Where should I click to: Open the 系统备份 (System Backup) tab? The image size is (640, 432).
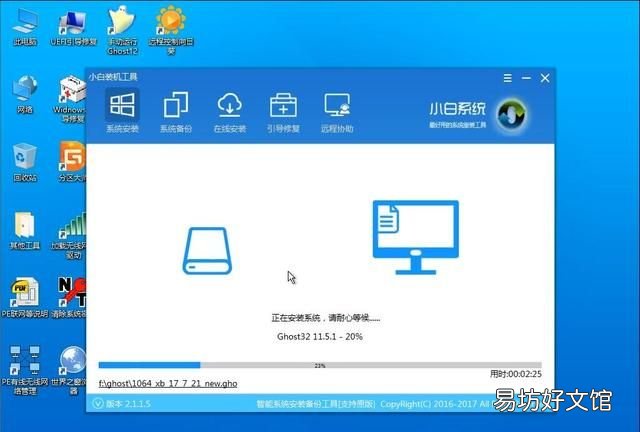[x=176, y=112]
